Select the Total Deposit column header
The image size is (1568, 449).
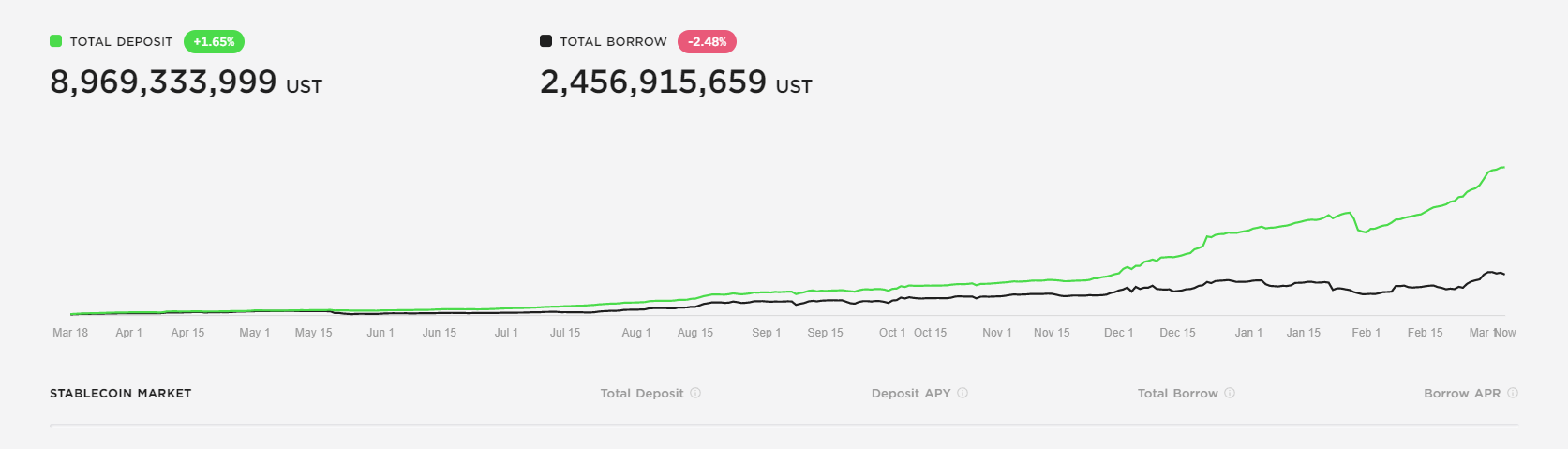(642, 394)
